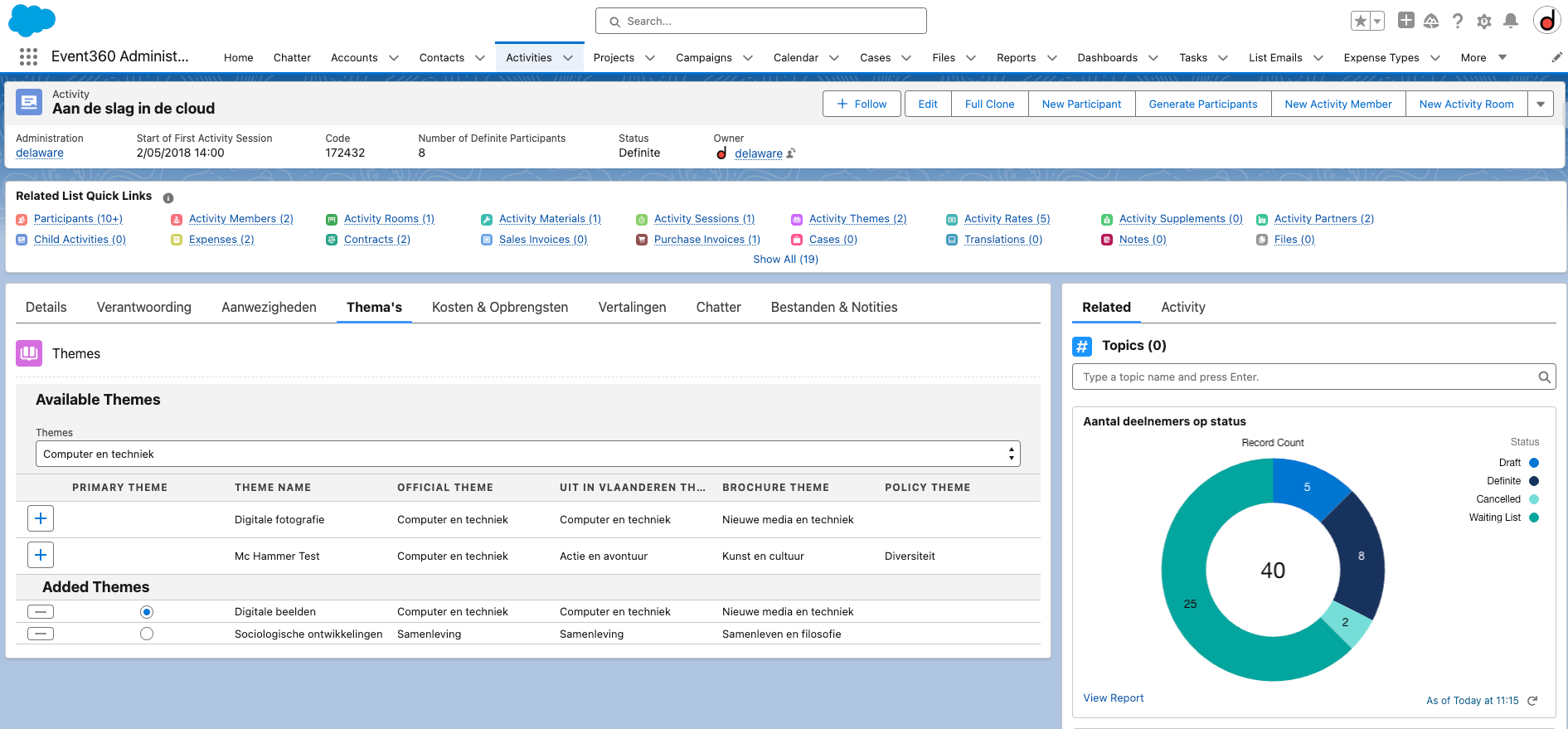Open the Favorites star icon
Viewport: 1568px width, 729px height.
[x=1360, y=21]
